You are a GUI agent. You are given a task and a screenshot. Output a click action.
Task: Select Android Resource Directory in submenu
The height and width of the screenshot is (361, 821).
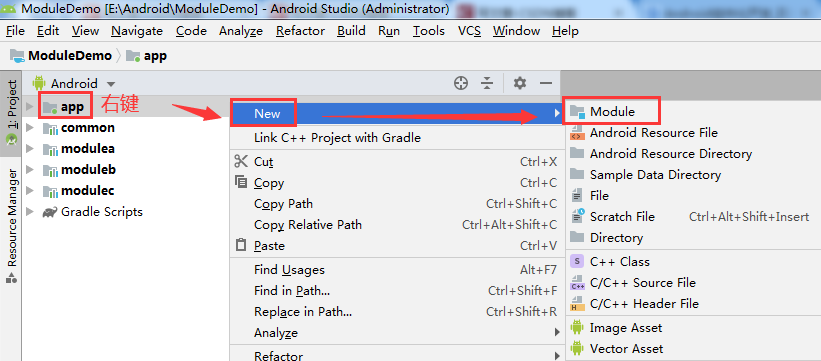point(693,154)
